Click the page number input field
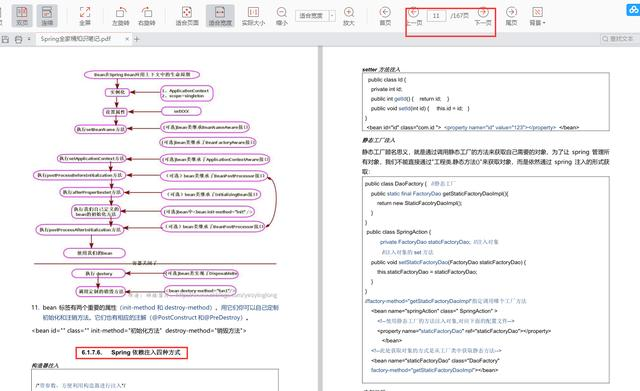640x391 pixels. click(436, 16)
